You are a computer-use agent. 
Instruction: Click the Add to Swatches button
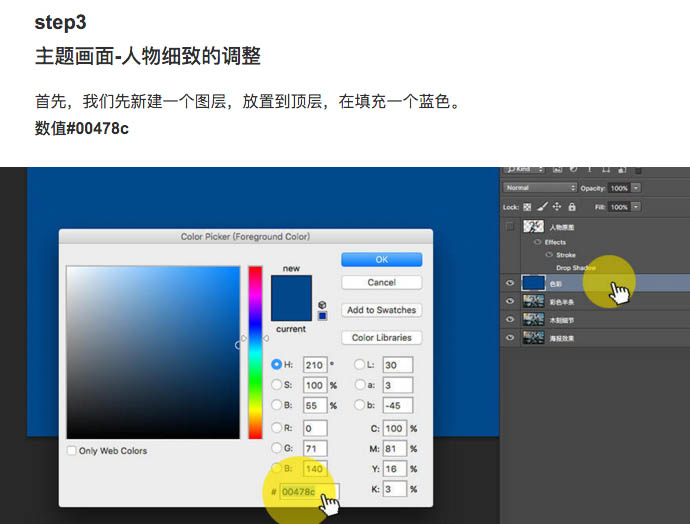tap(382, 310)
